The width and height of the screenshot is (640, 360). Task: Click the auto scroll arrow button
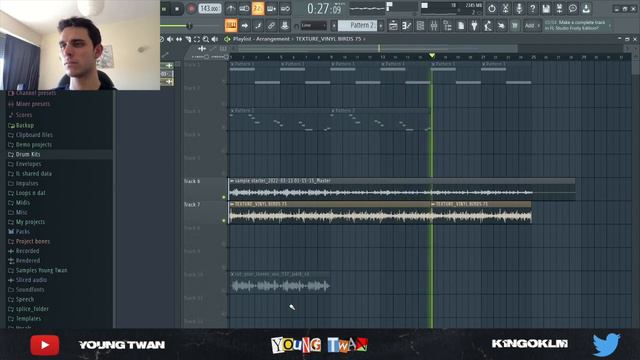click(244, 25)
